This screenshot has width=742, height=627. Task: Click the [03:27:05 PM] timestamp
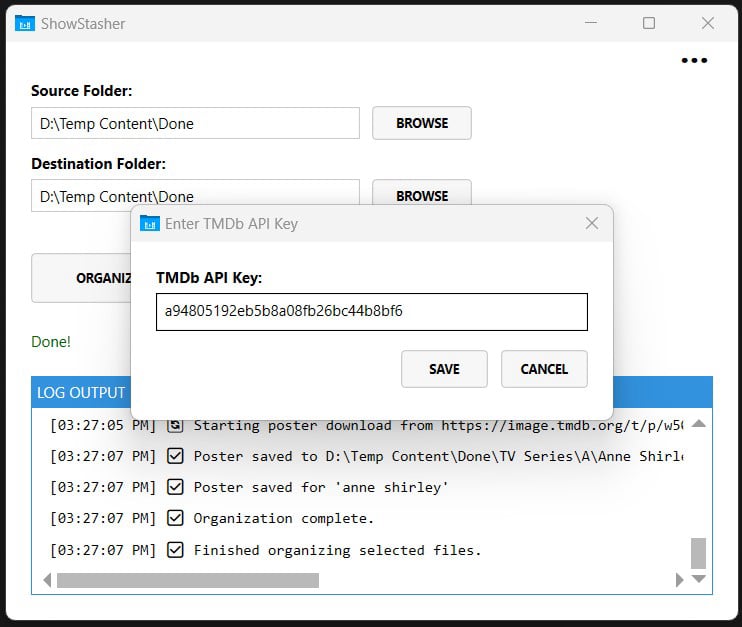(x=103, y=425)
